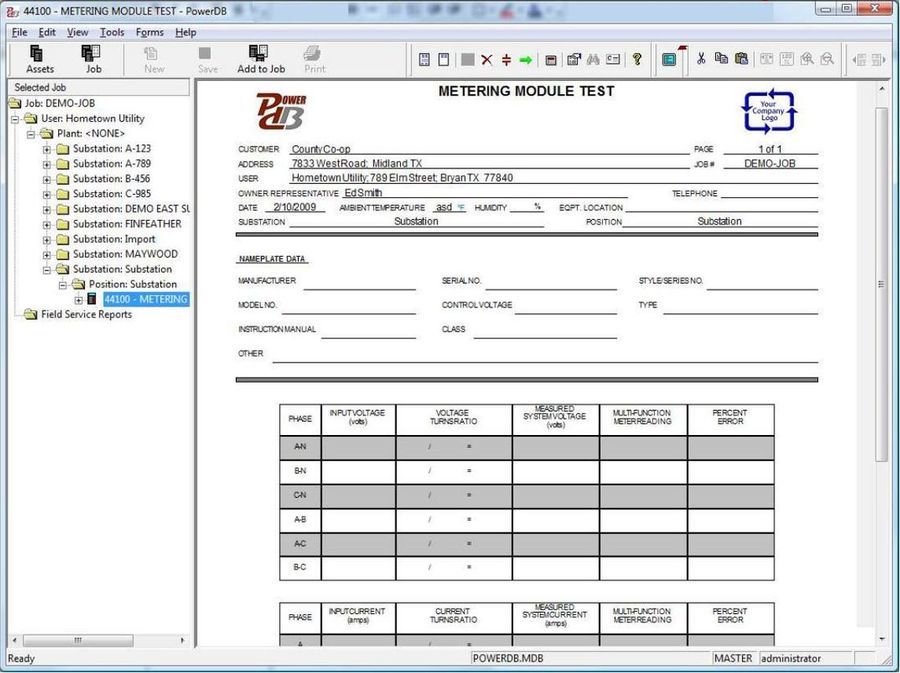The height and width of the screenshot is (673, 900).
Task: Open the Tools menu
Action: click(111, 32)
